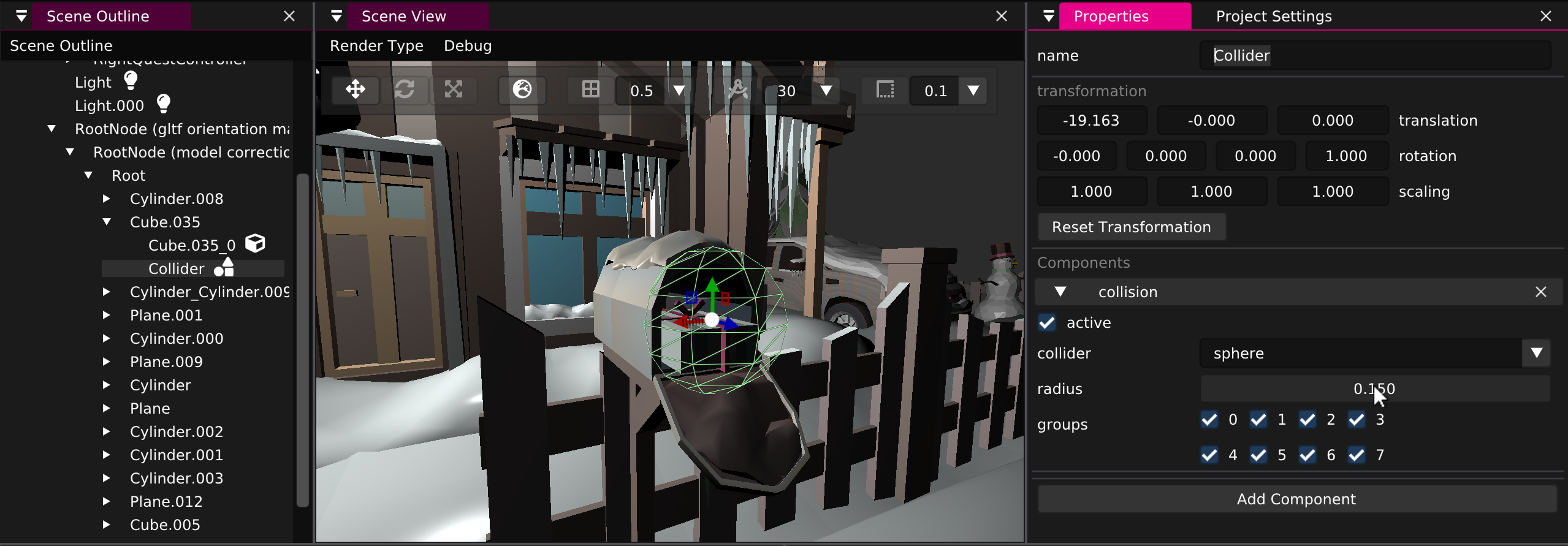This screenshot has width=1568, height=546.
Task: Collapse the collision component section
Action: pos(1060,292)
